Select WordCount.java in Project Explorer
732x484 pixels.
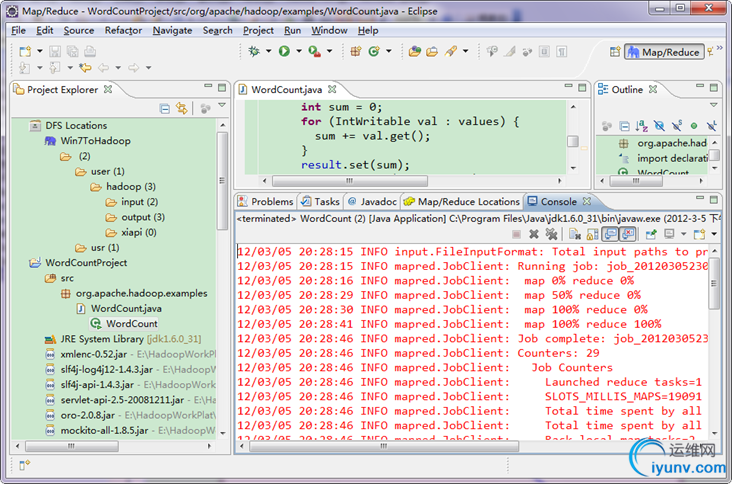(125, 308)
